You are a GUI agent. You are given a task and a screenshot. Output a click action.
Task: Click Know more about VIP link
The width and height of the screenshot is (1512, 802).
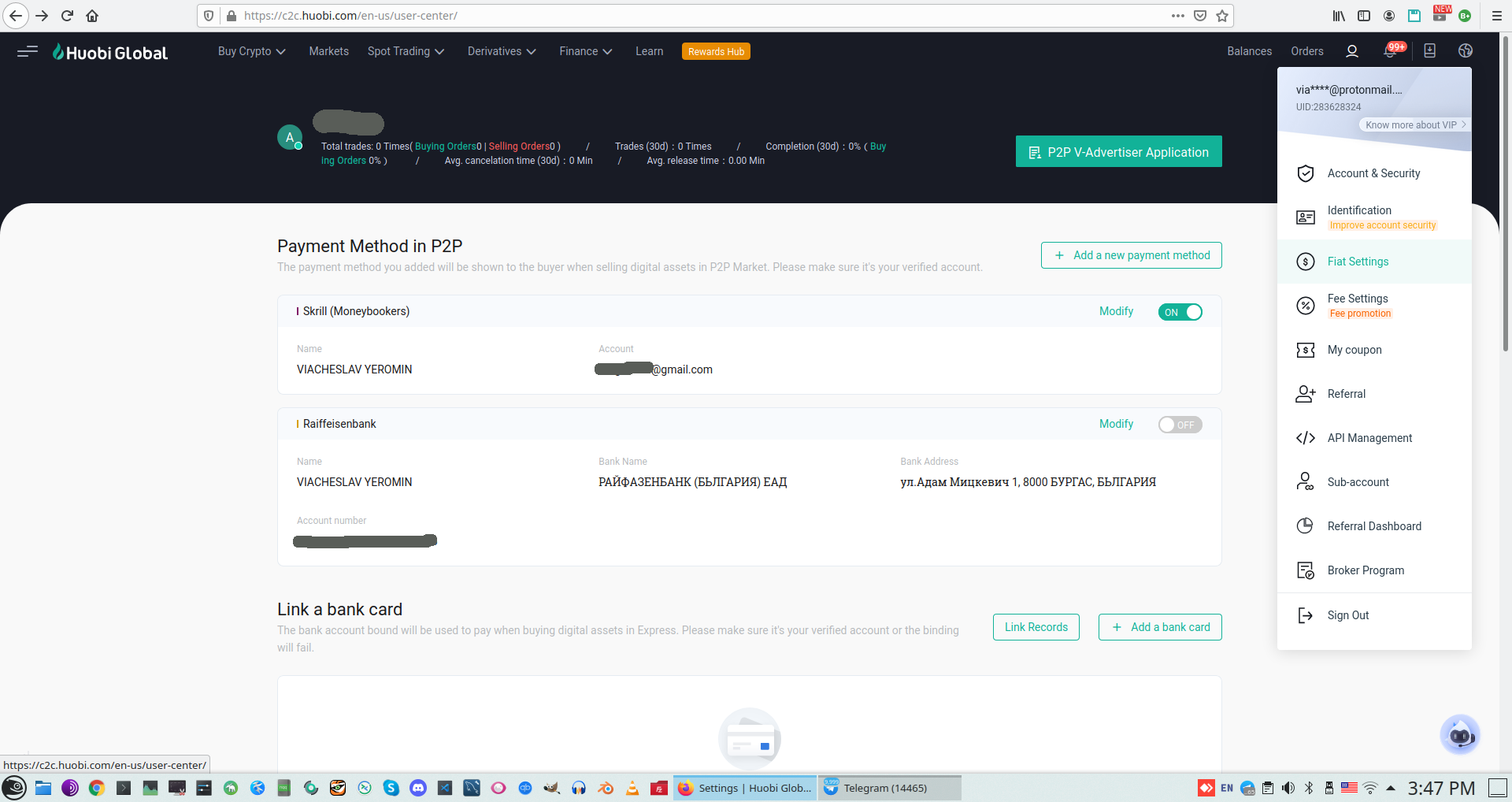click(1415, 124)
